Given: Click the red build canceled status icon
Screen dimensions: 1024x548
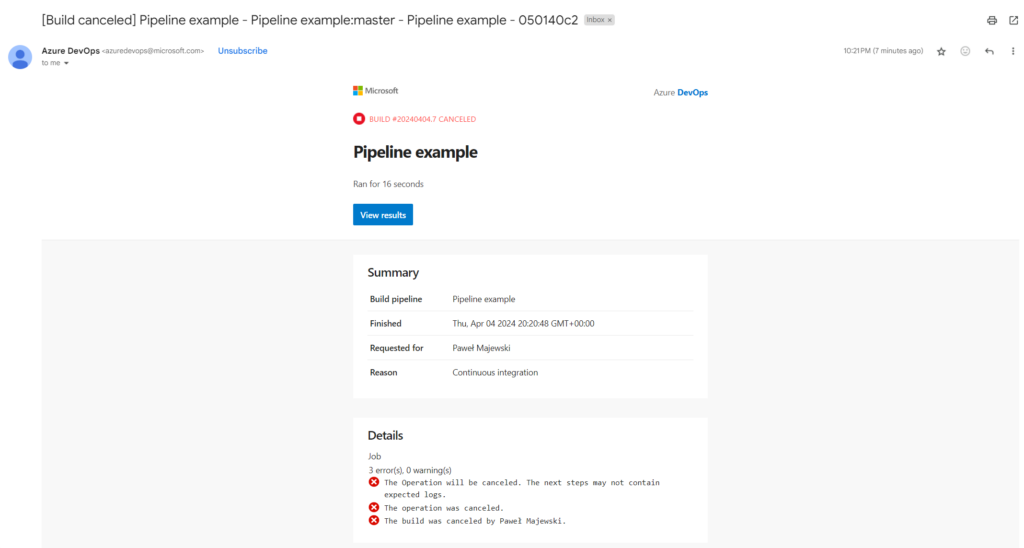Looking at the screenshot, I should [359, 119].
